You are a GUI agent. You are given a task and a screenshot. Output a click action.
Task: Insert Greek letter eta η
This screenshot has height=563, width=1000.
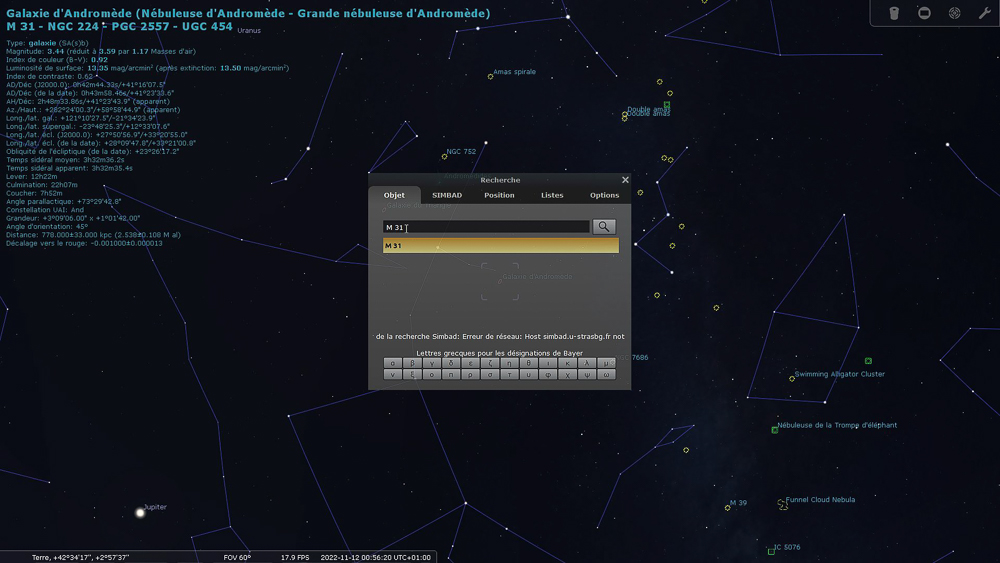pyautogui.click(x=509, y=363)
